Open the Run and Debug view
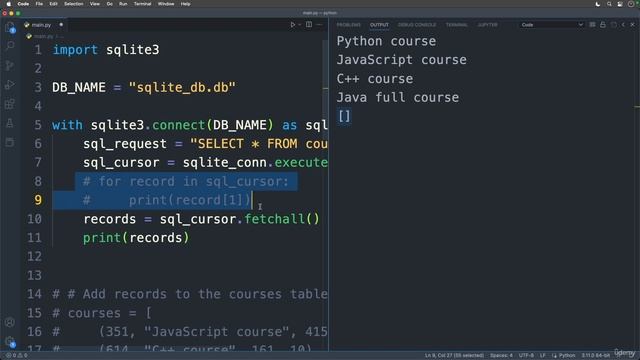The height and width of the screenshot is (360, 640). pyautogui.click(x=10, y=84)
